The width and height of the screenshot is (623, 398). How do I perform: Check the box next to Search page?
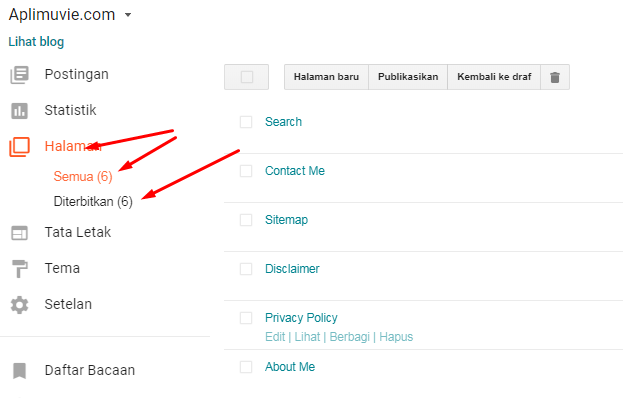[x=246, y=122]
